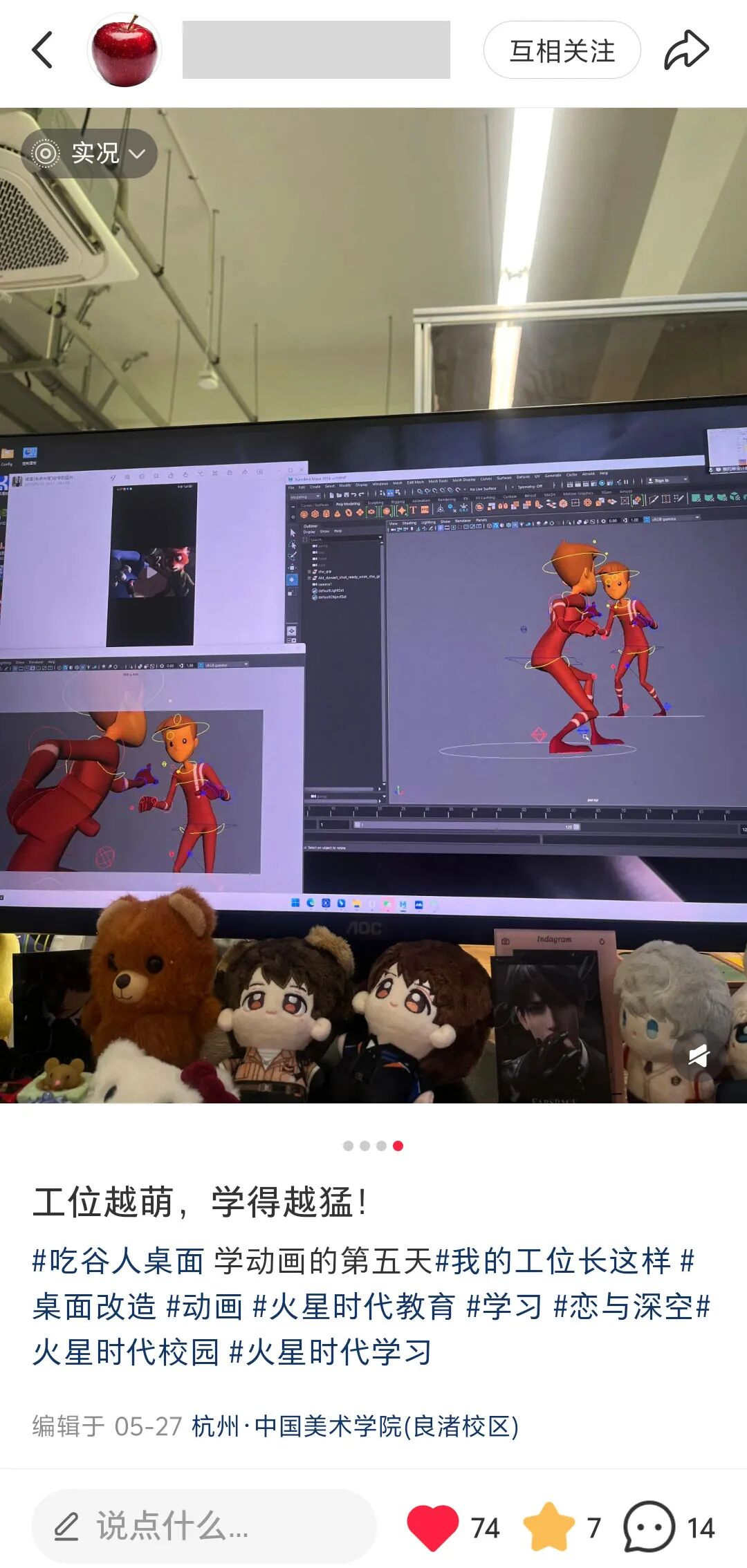The width and height of the screenshot is (747, 1568).
Task: Tap the 互相关注 follow button
Action: click(562, 50)
